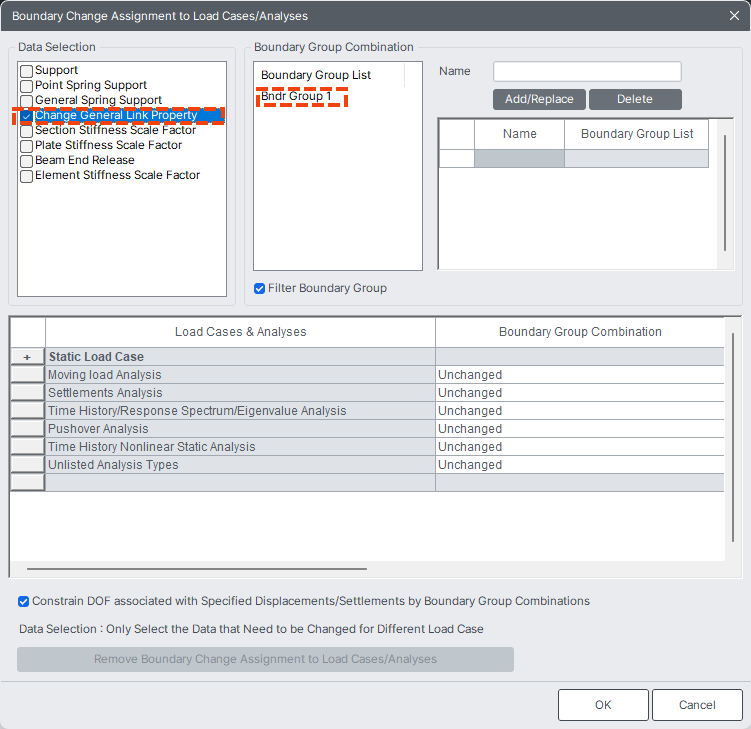The height and width of the screenshot is (729, 751).
Task: Expand the Static Load Case row
Action: (27, 357)
